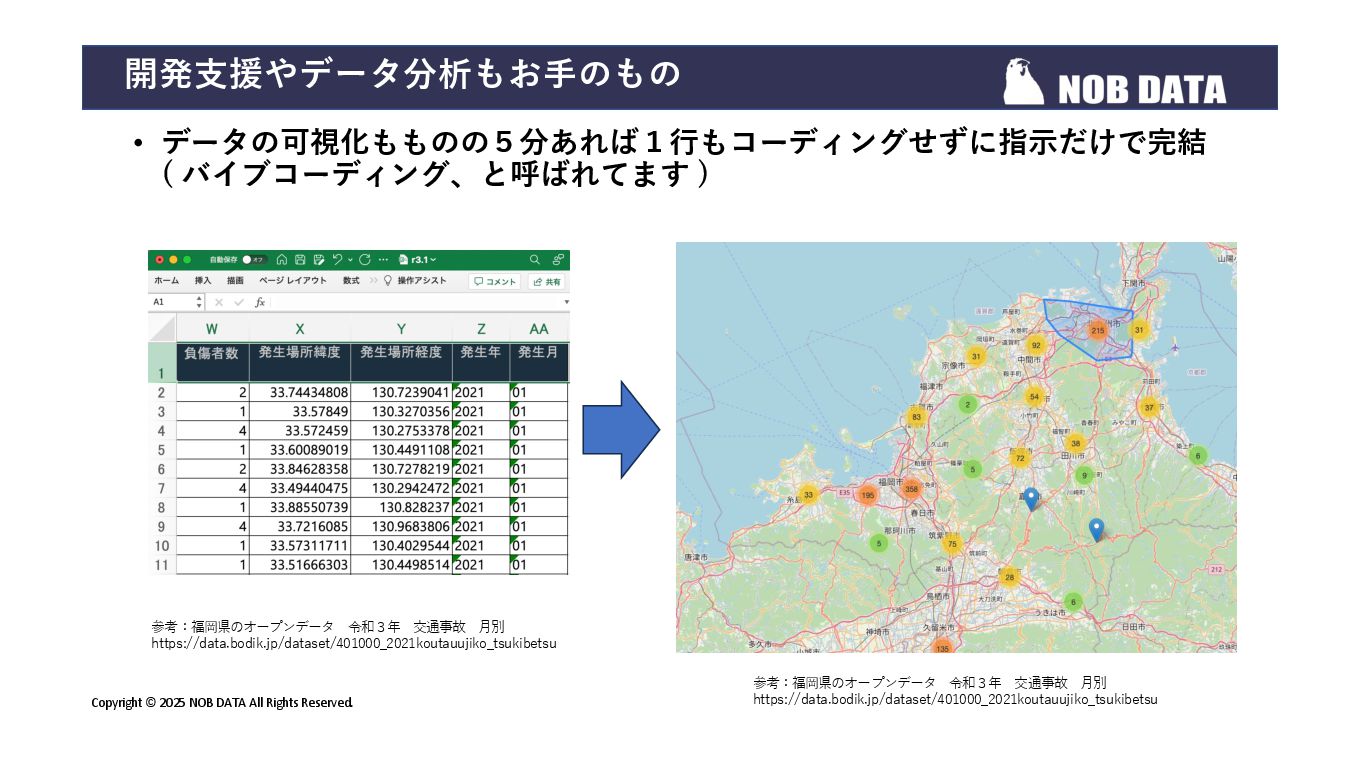The image size is (1361, 765).
Task: Click the orange 215 cluster marker
Action: click(1097, 330)
